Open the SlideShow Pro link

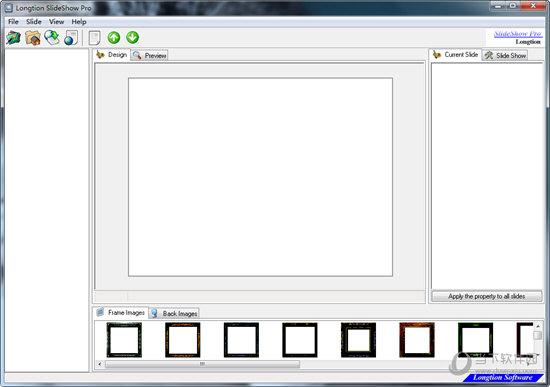518,34
